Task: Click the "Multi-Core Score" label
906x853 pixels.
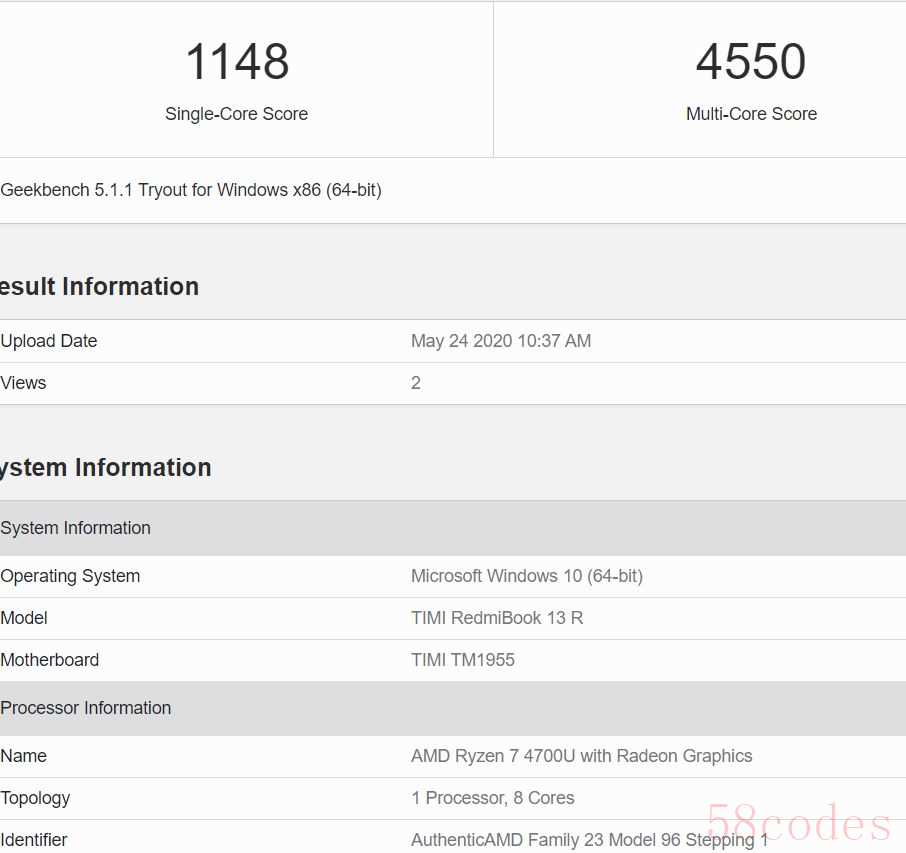Action: (751, 114)
